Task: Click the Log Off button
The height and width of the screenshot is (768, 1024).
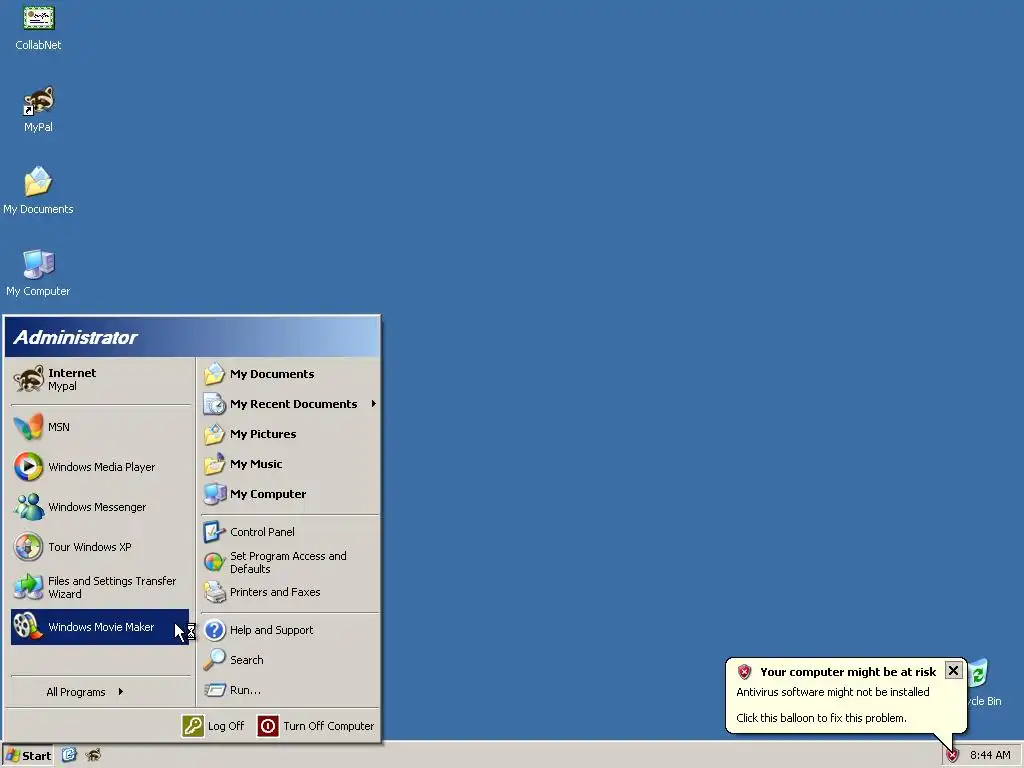Action: coord(213,726)
